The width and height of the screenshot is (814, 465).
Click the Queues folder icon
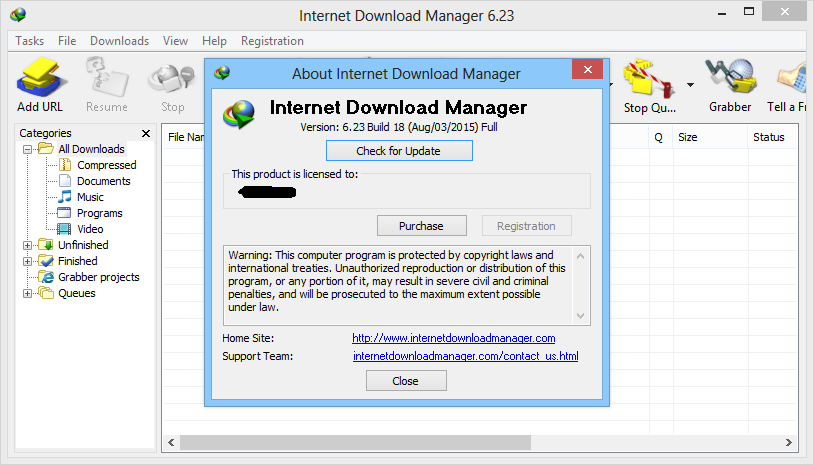pos(46,293)
